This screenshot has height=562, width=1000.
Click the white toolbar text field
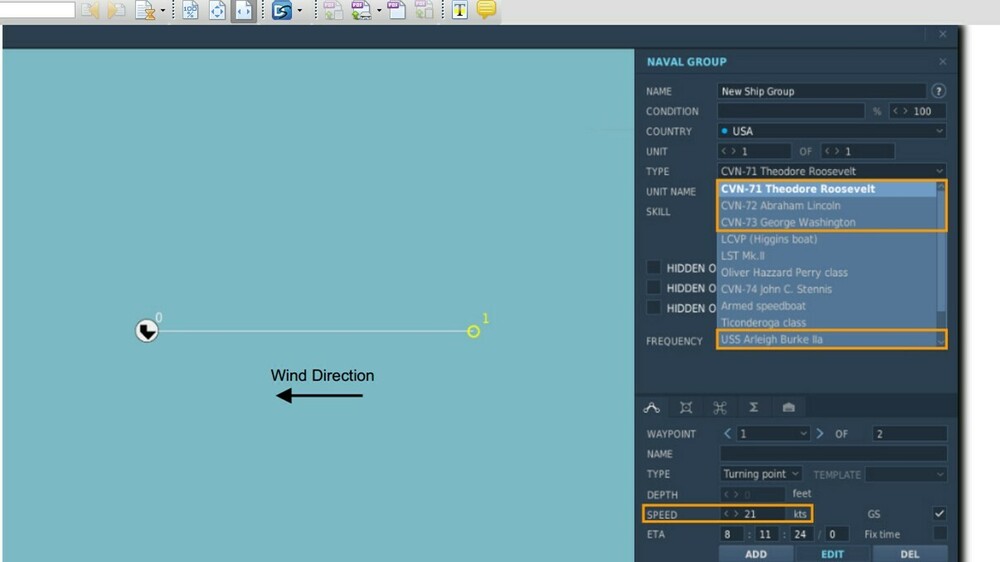pyautogui.click(x=38, y=9)
